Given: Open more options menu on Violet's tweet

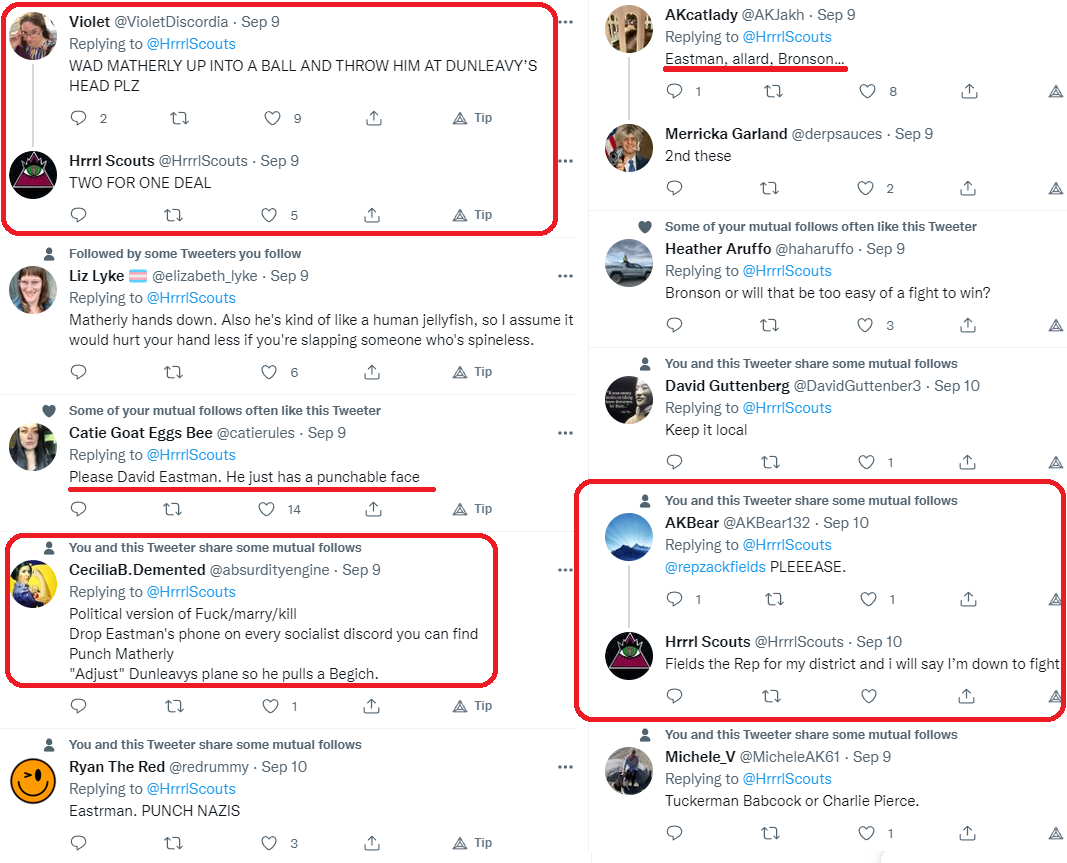Looking at the screenshot, I should tap(565, 22).
